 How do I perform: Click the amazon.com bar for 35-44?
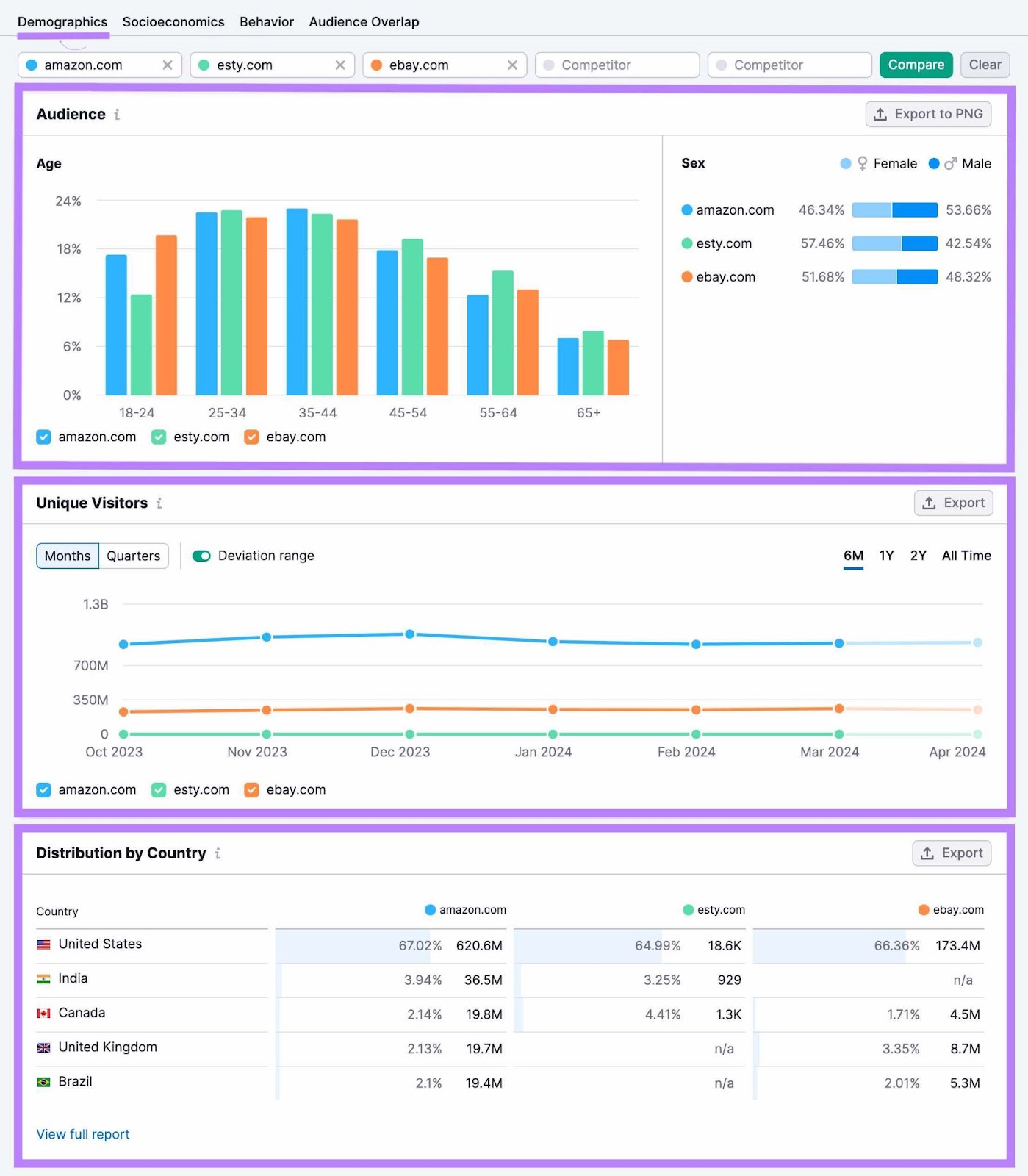[x=297, y=302]
